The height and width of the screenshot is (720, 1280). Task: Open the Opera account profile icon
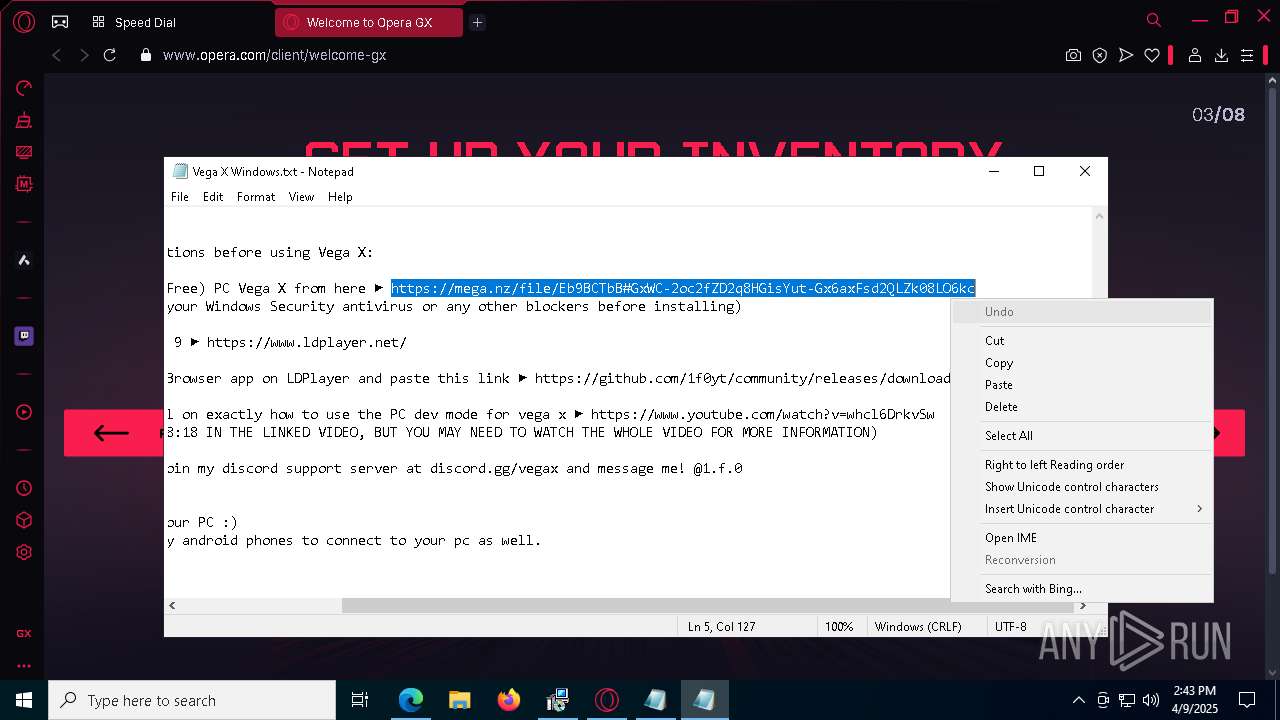pos(1194,55)
